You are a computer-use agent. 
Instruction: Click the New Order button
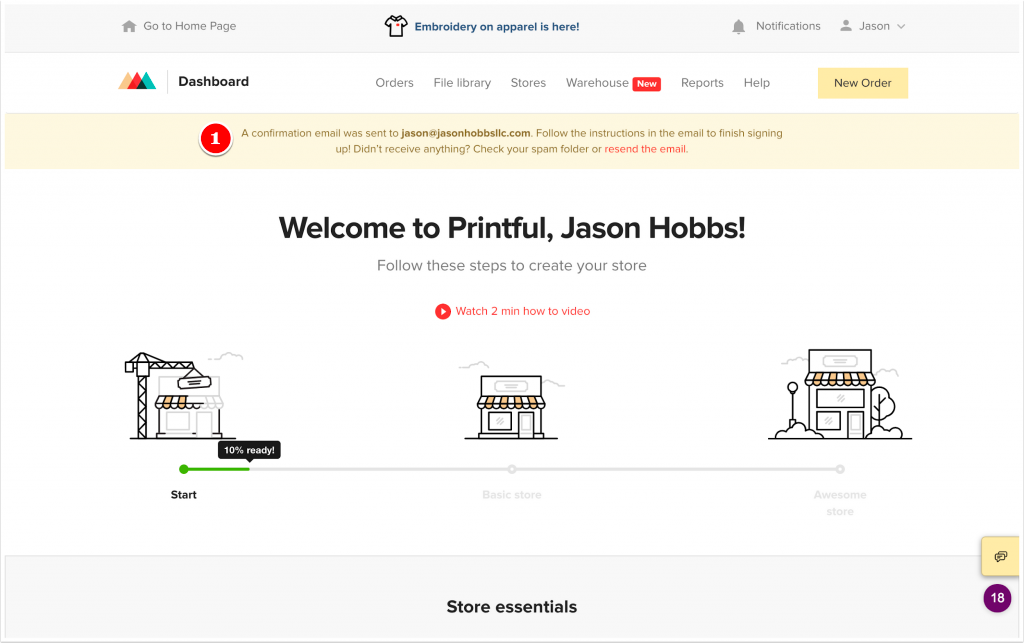pyautogui.click(x=862, y=83)
